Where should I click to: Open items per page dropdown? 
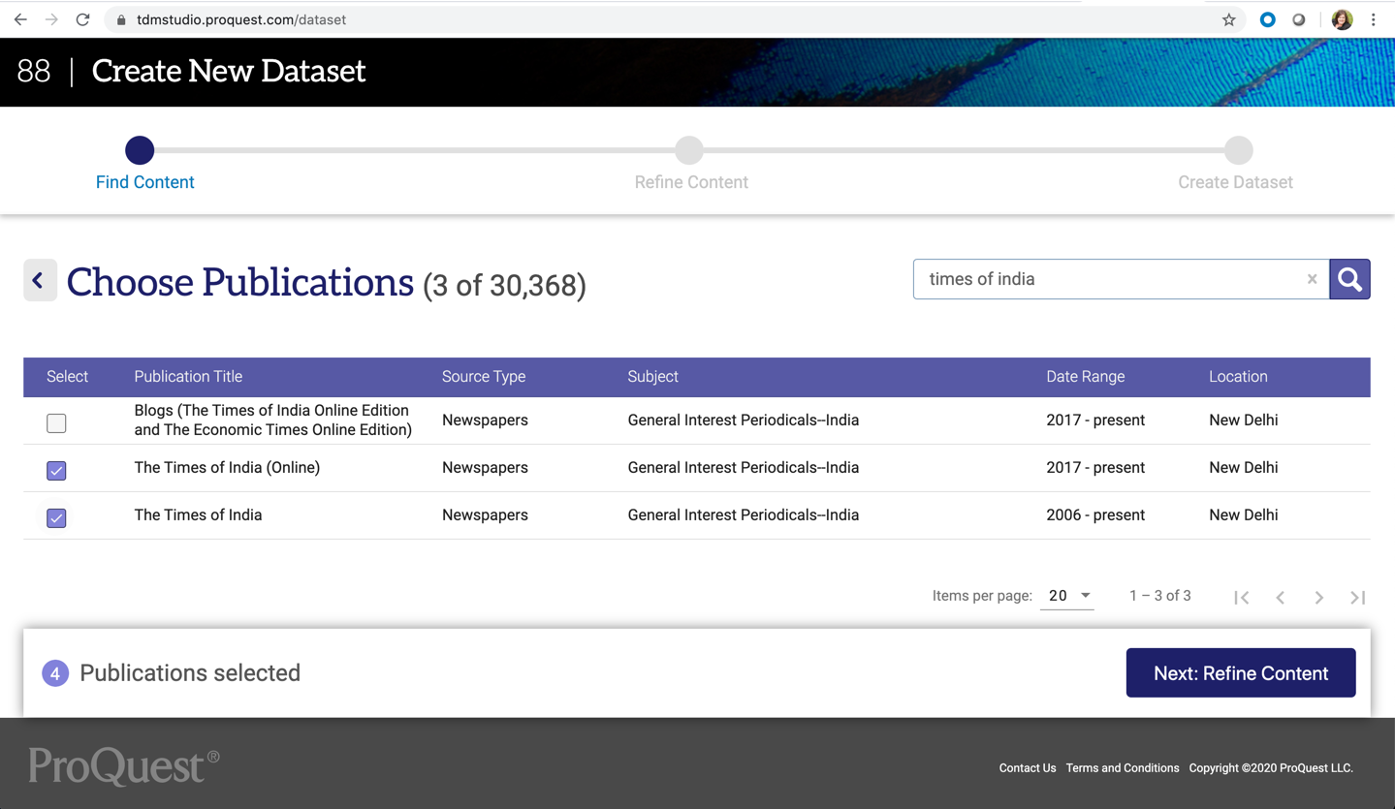[1067, 596]
